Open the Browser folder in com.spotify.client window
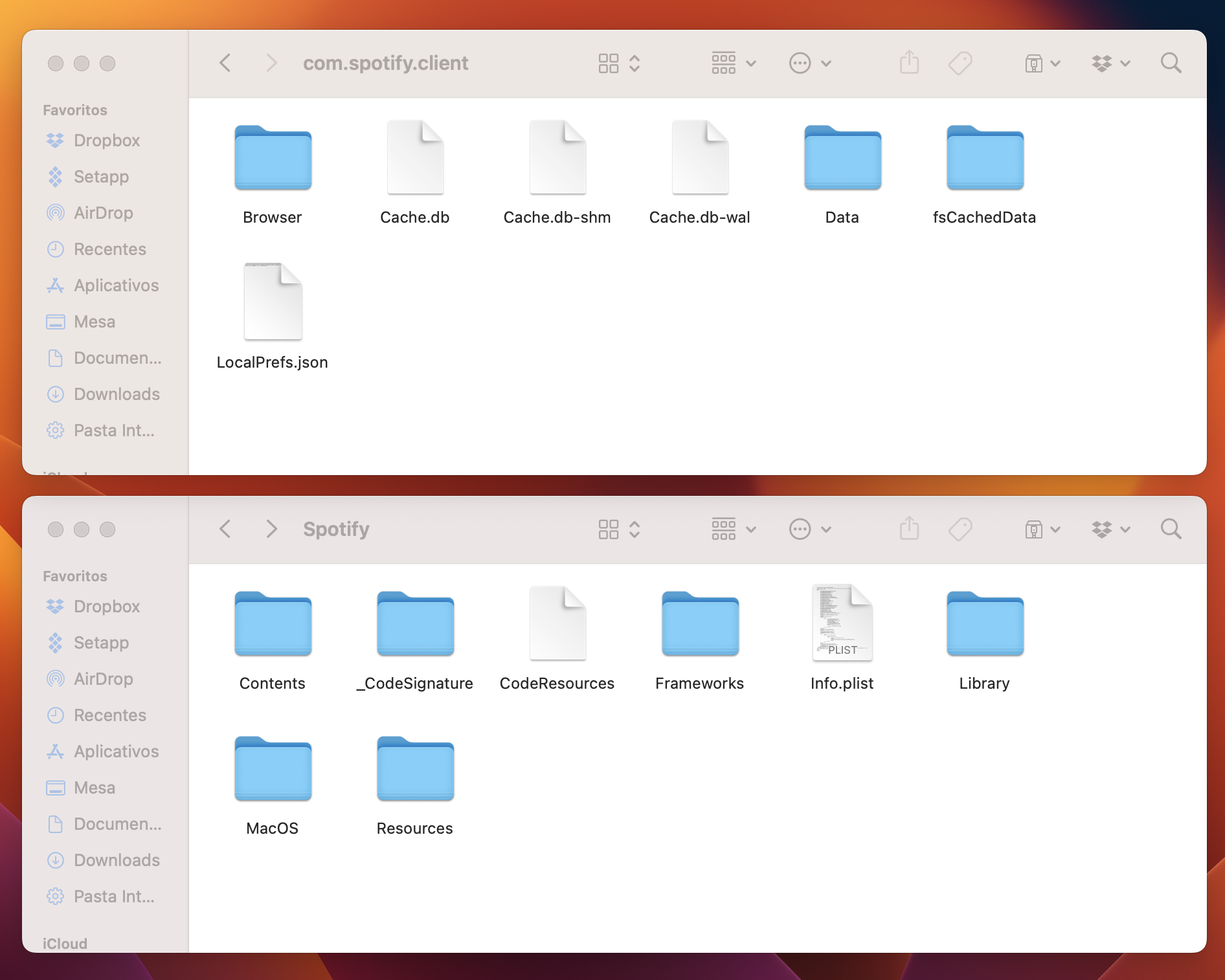Screen dimensions: 1225x980 (273, 158)
